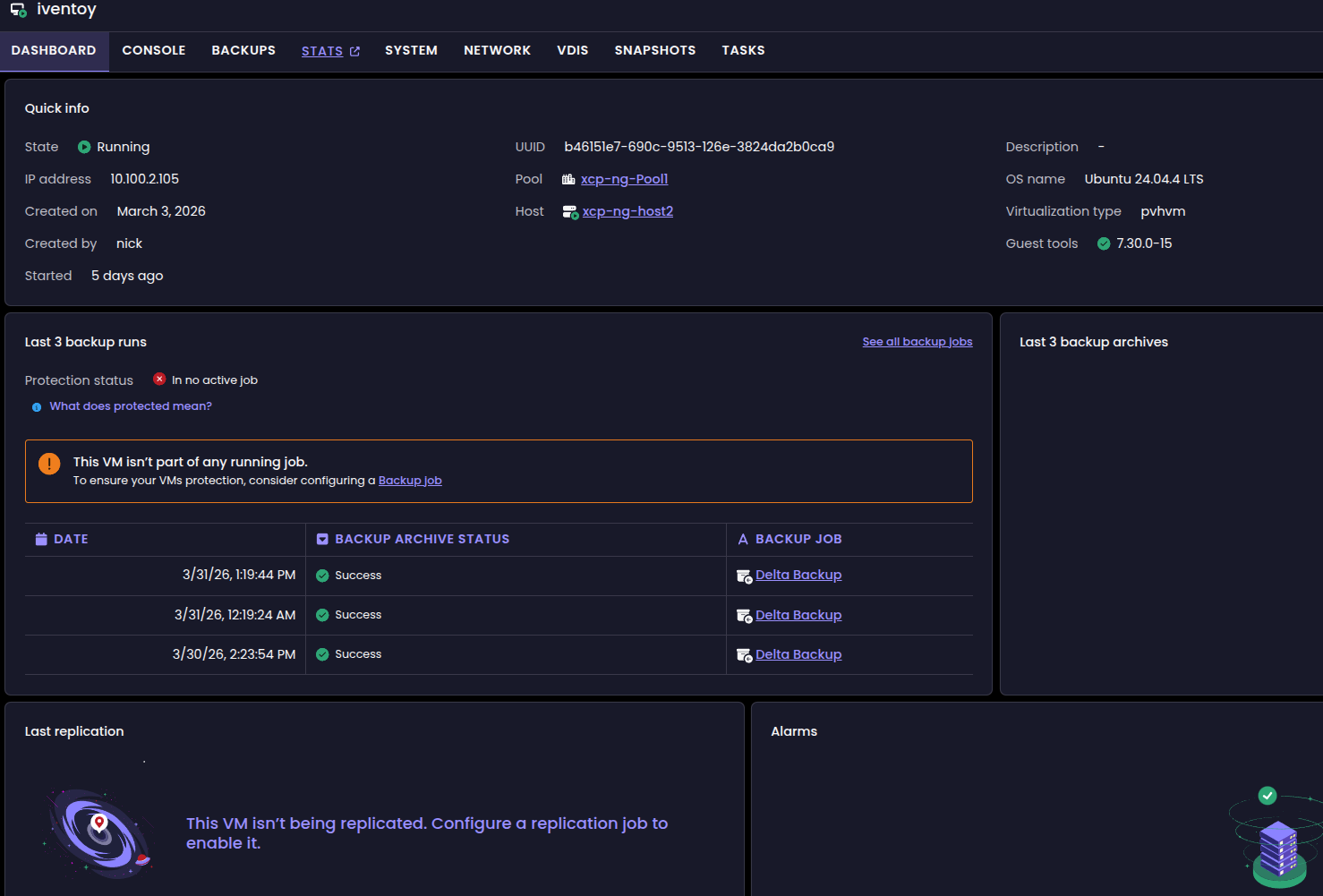
Task: Click the calendar icon in Date header
Action: 41,539
